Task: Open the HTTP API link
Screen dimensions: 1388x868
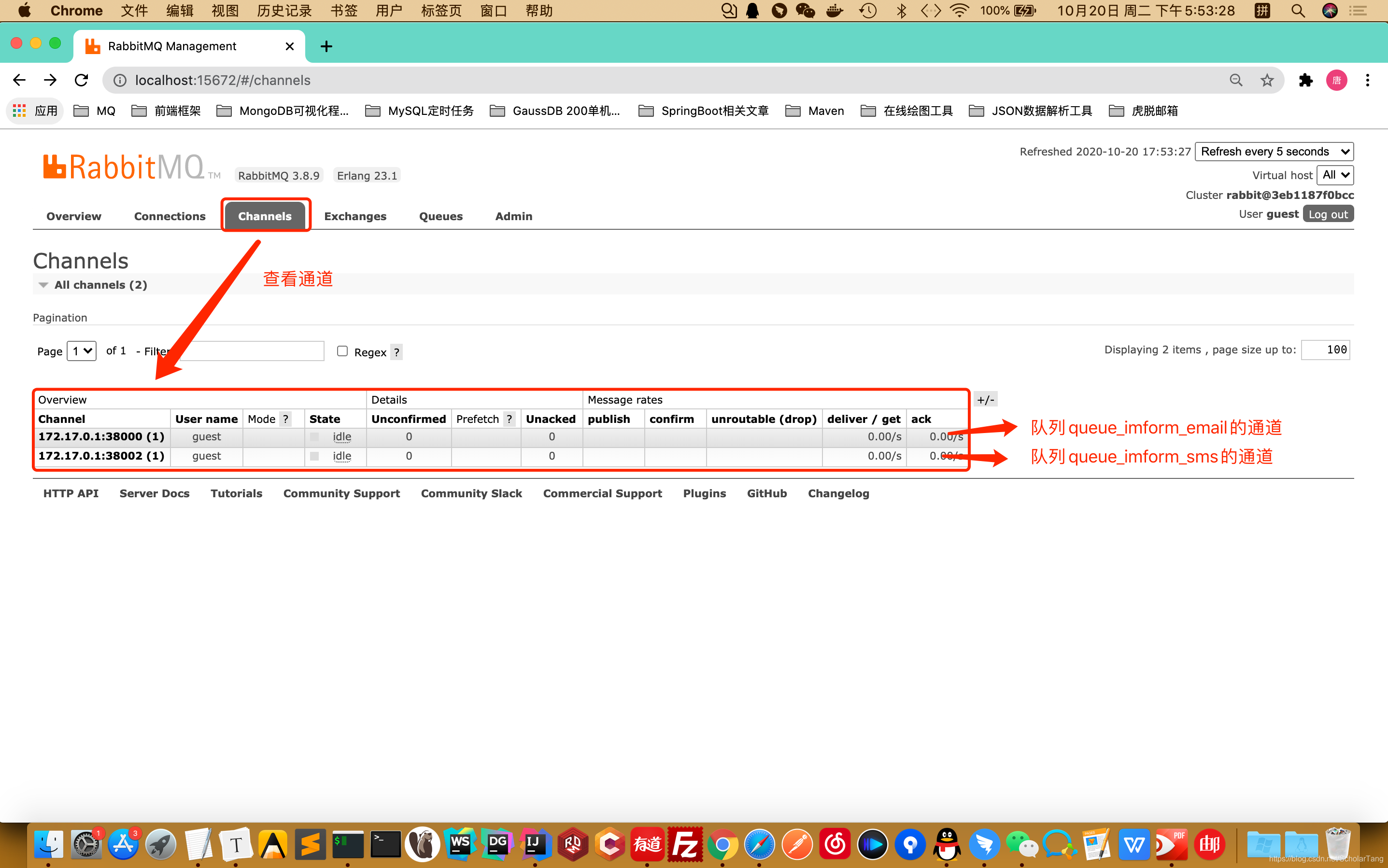Action: click(71, 494)
